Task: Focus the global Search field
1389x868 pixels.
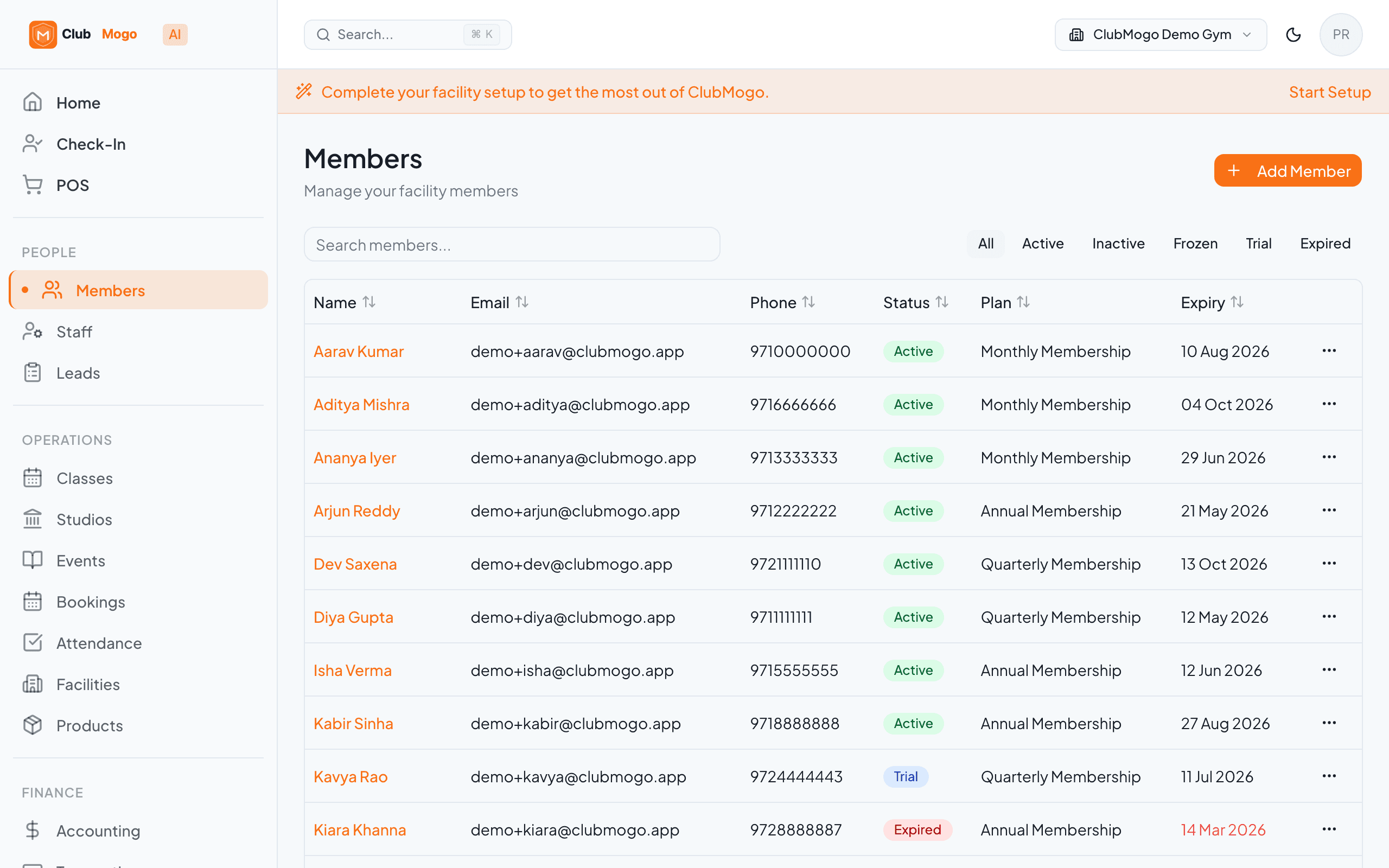Action: (407, 34)
